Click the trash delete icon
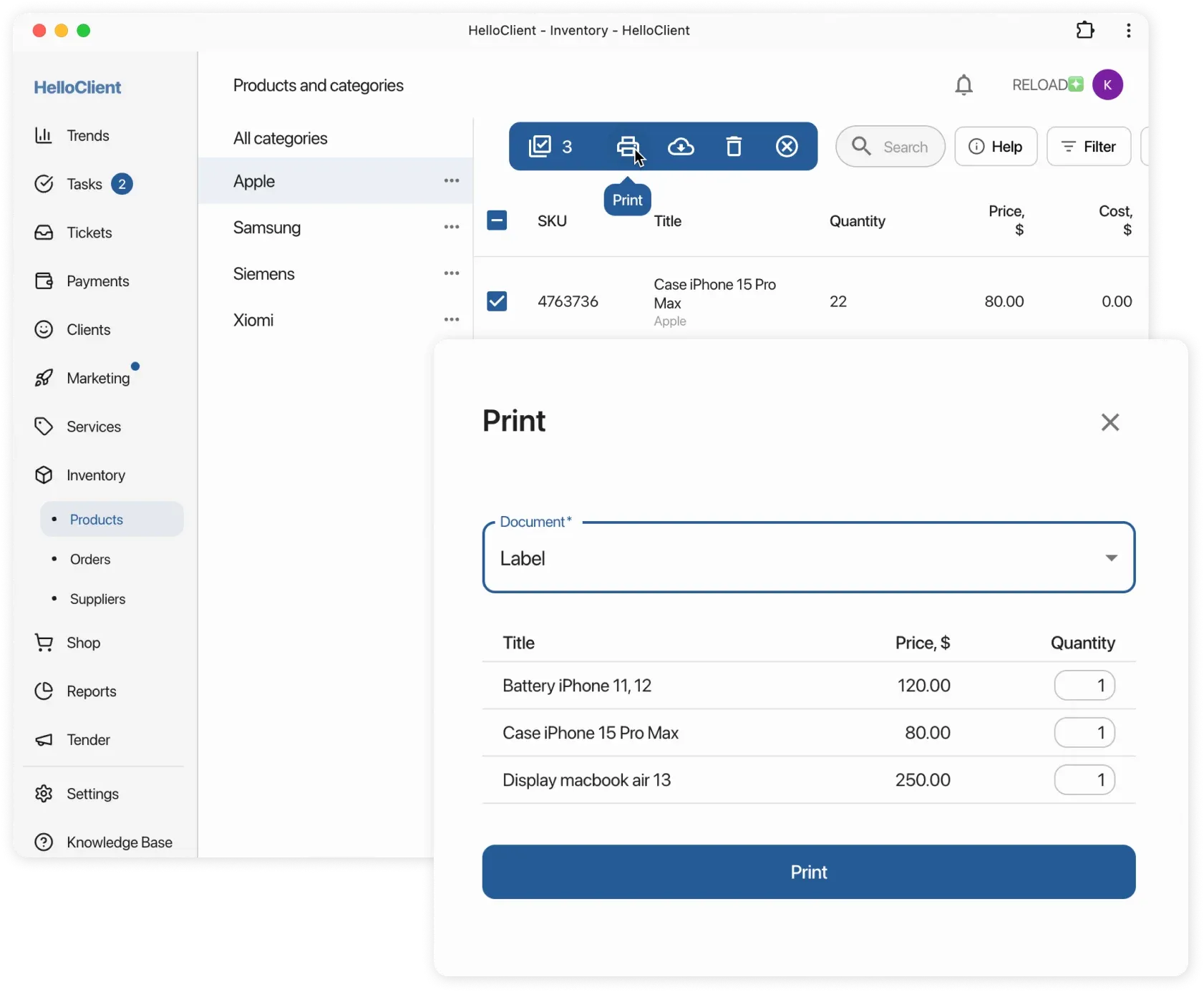This screenshot has width=1204, height=992. (734, 147)
